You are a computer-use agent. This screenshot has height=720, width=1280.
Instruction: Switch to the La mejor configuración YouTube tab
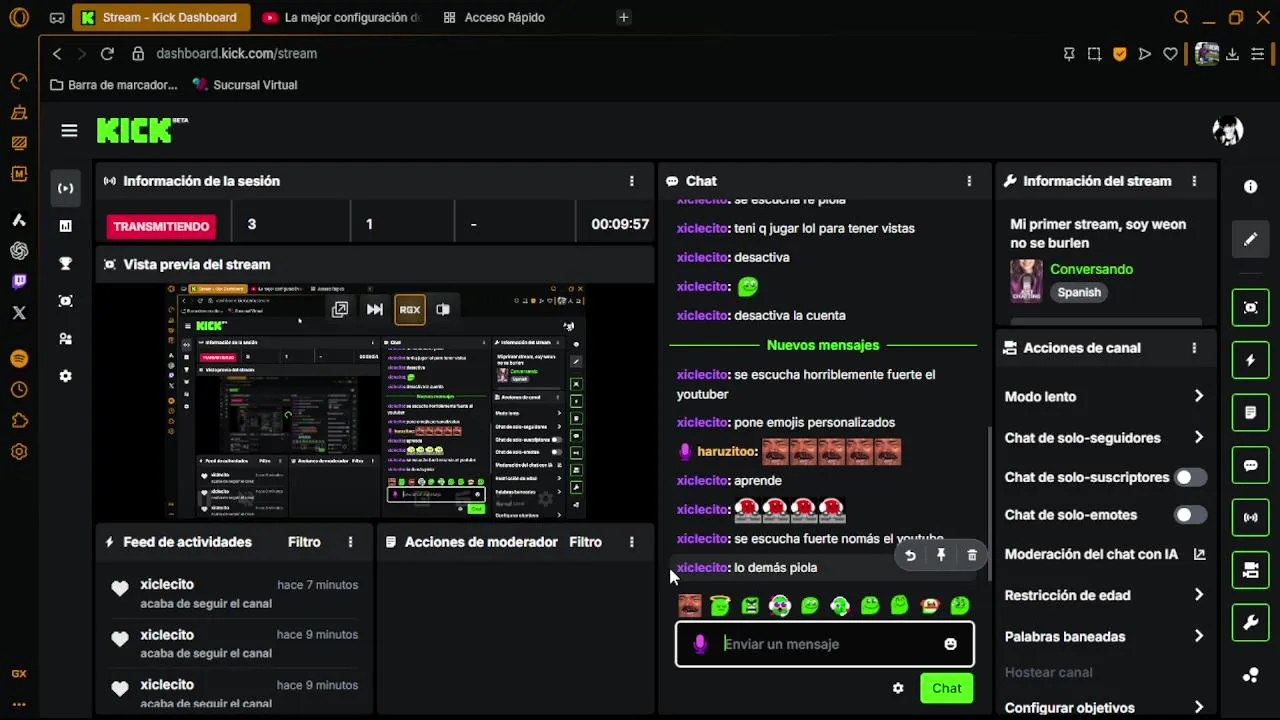tap(342, 17)
